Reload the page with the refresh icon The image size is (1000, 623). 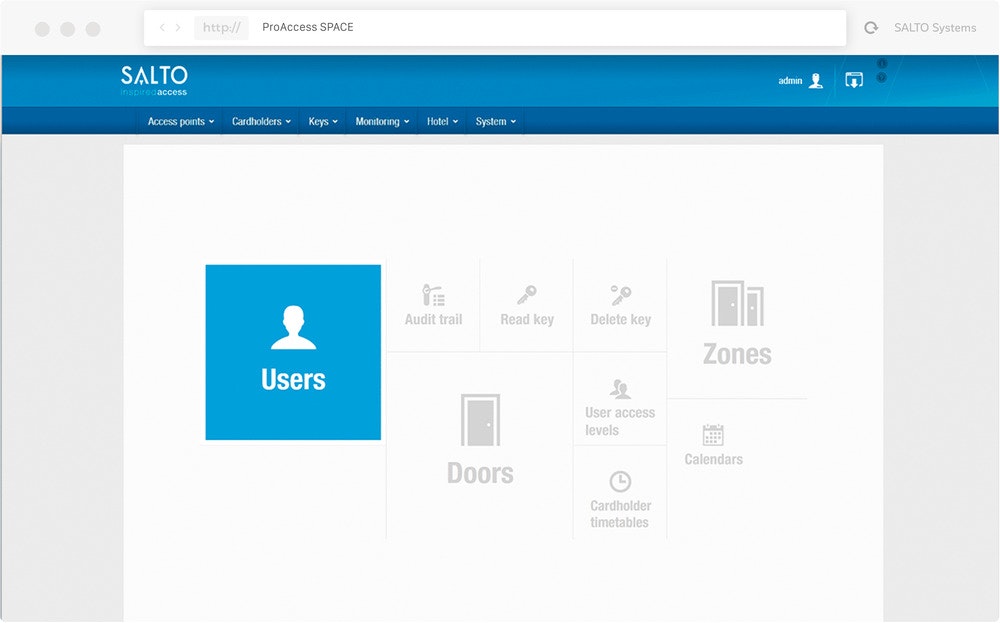tap(871, 28)
